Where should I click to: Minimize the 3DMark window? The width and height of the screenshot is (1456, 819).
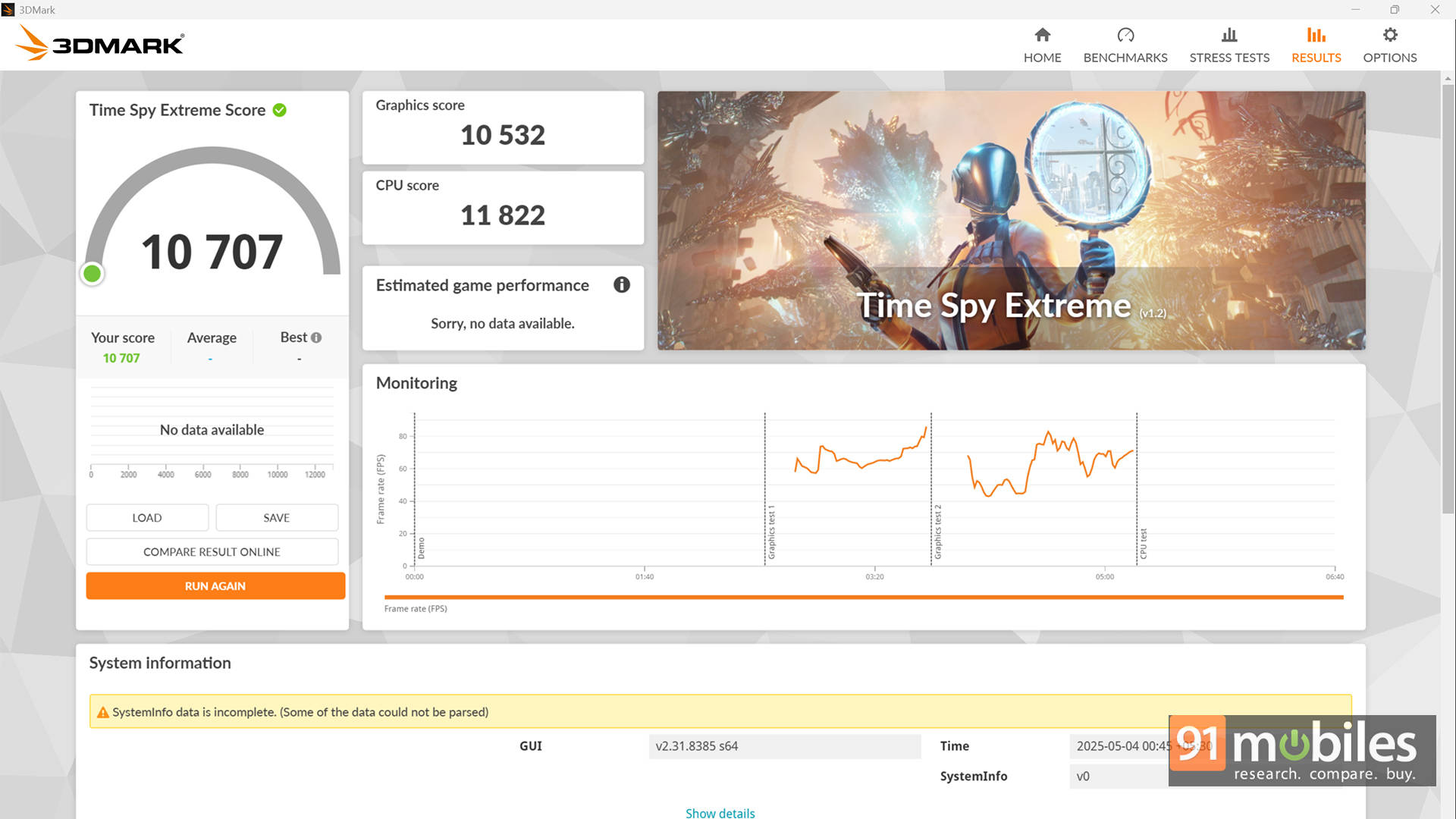1355,10
